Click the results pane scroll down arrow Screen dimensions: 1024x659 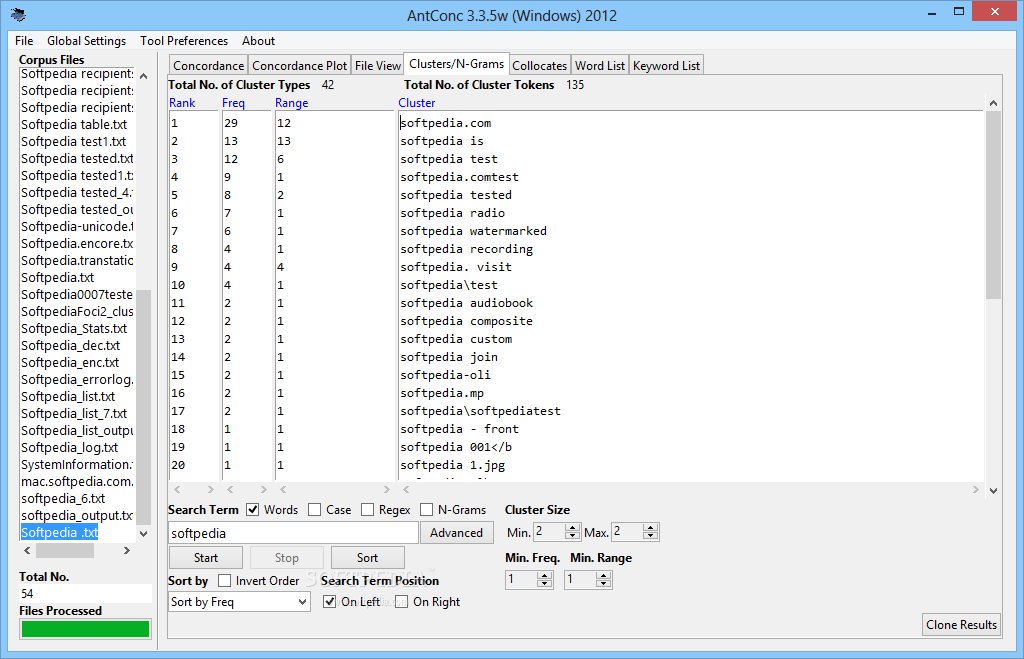click(993, 490)
